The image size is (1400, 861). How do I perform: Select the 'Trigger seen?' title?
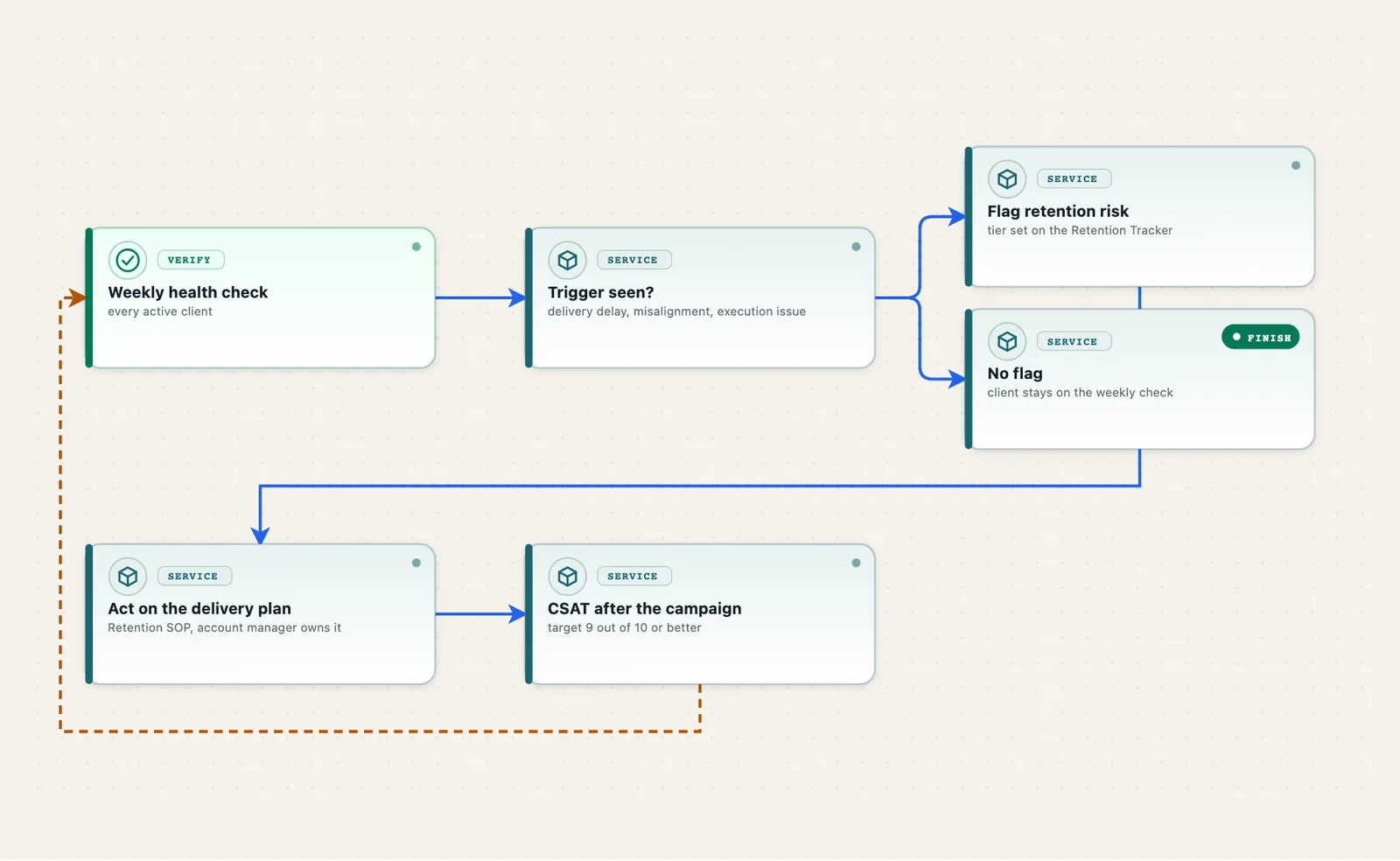tap(600, 292)
